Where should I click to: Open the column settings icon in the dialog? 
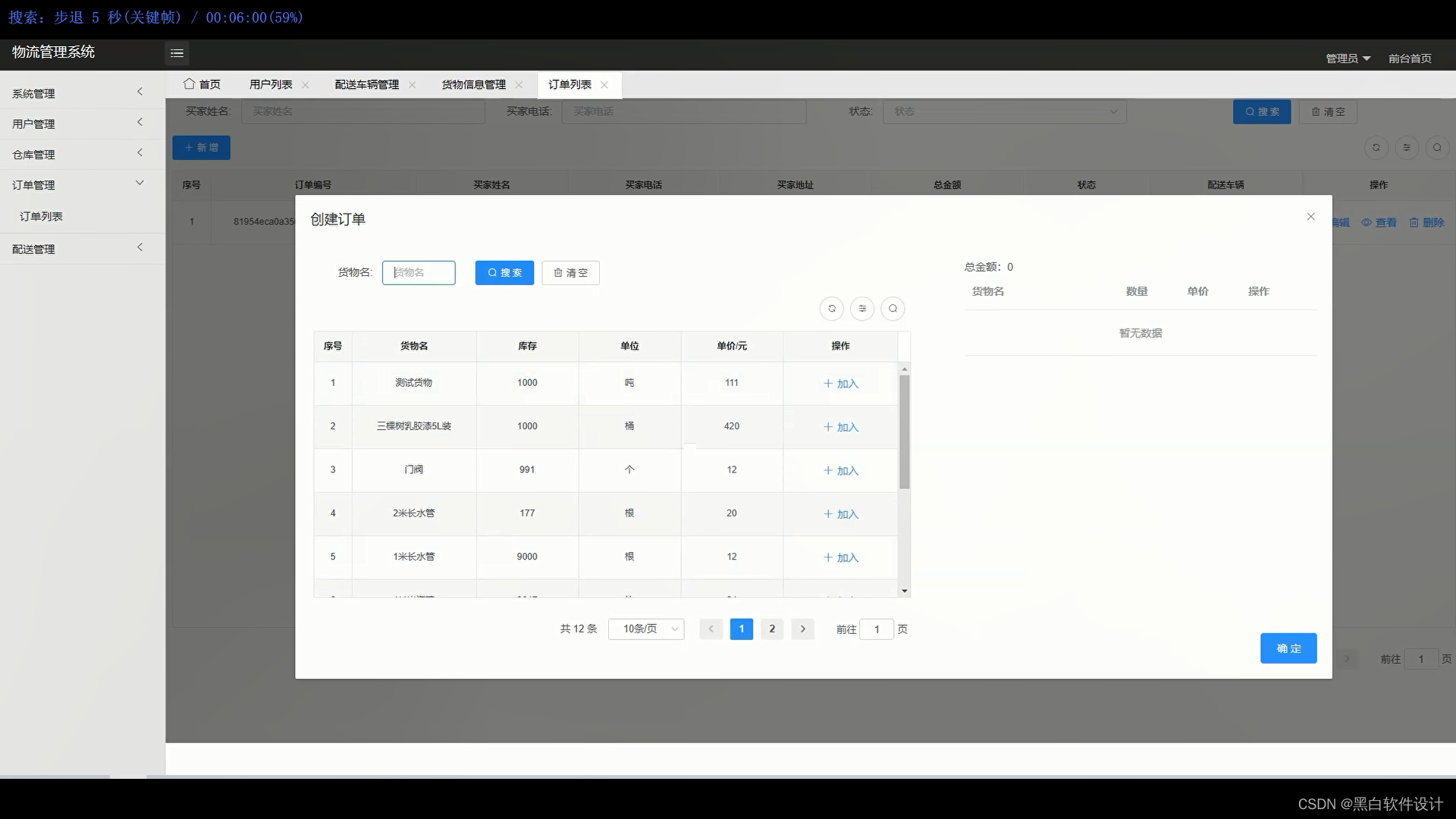862,309
